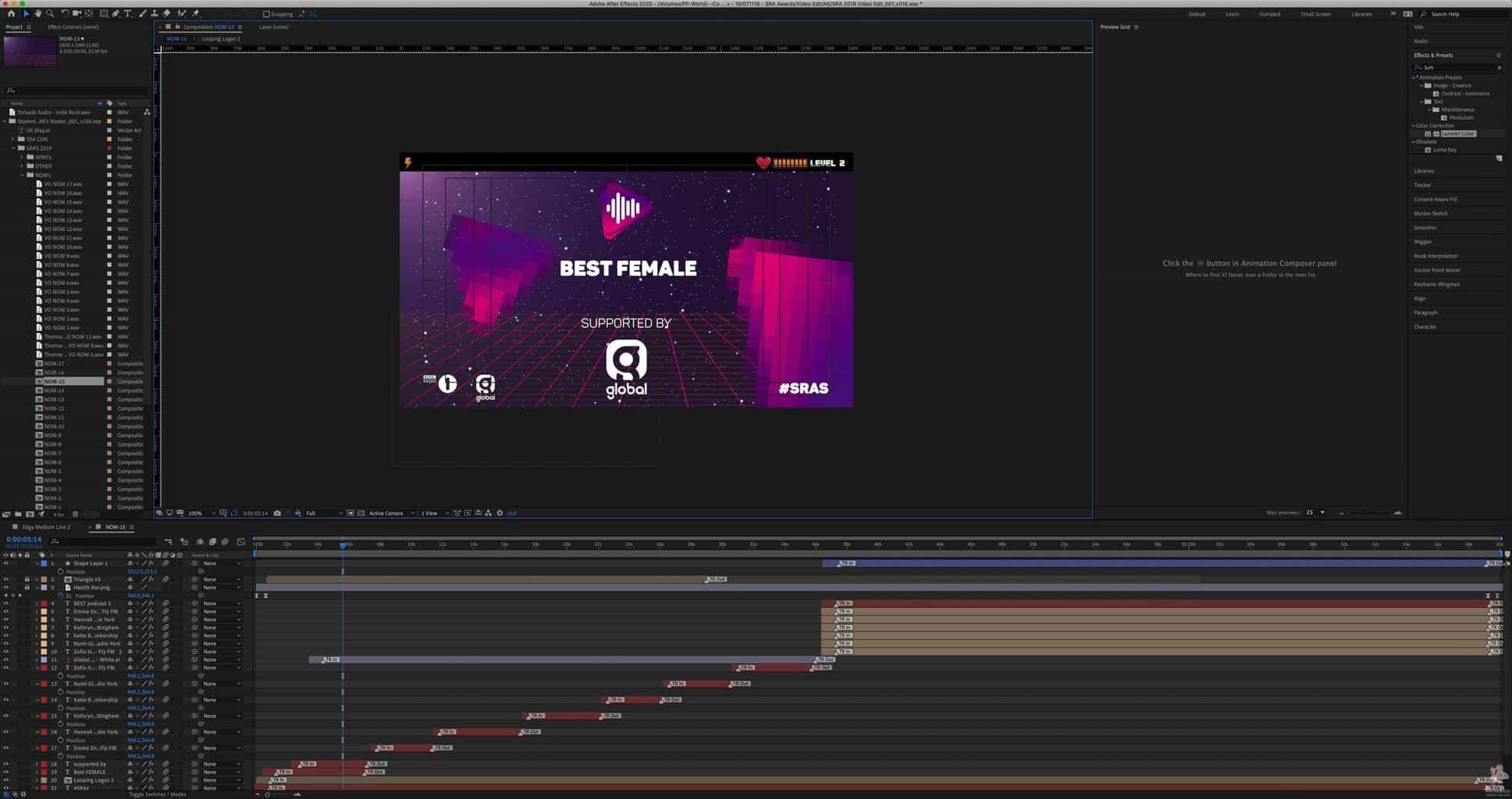This screenshot has width=1512, height=799.
Task: Open the Full resolution dropdown
Action: click(323, 513)
